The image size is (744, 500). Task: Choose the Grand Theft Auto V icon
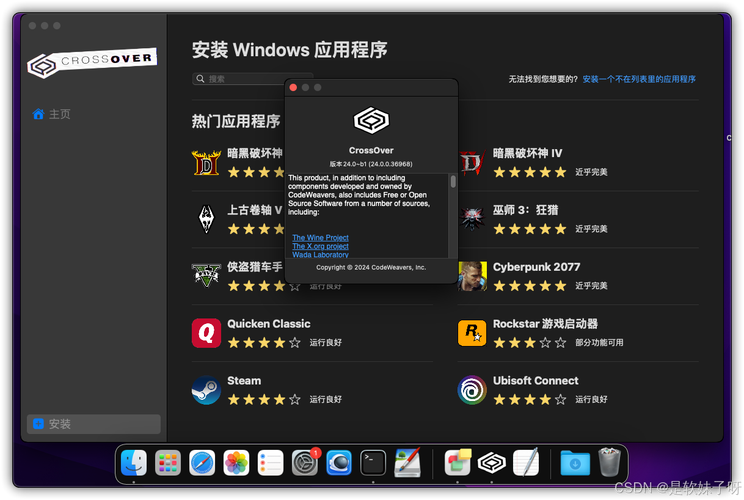click(206, 276)
